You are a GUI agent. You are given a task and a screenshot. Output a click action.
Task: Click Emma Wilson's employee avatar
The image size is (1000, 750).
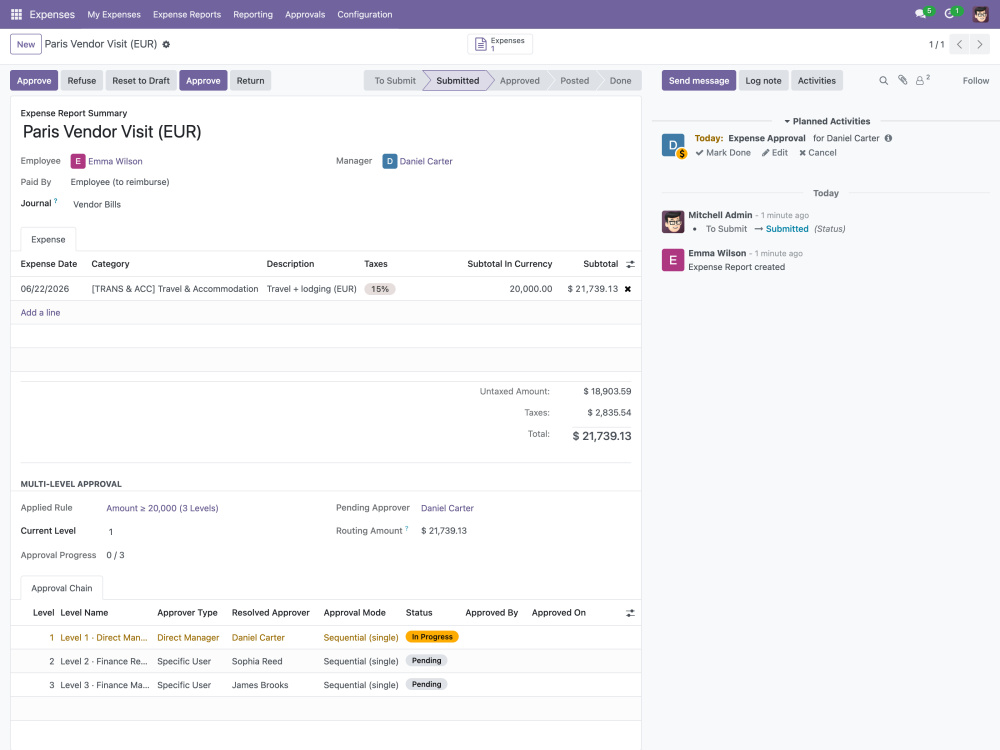click(x=78, y=161)
